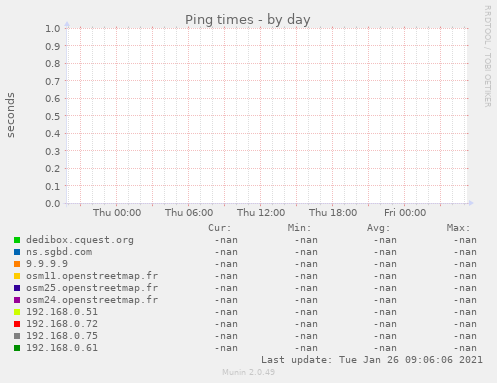This screenshot has width=497, height=383.
Task: Select the 192.168.0.51 legend label
Action: tap(62, 312)
